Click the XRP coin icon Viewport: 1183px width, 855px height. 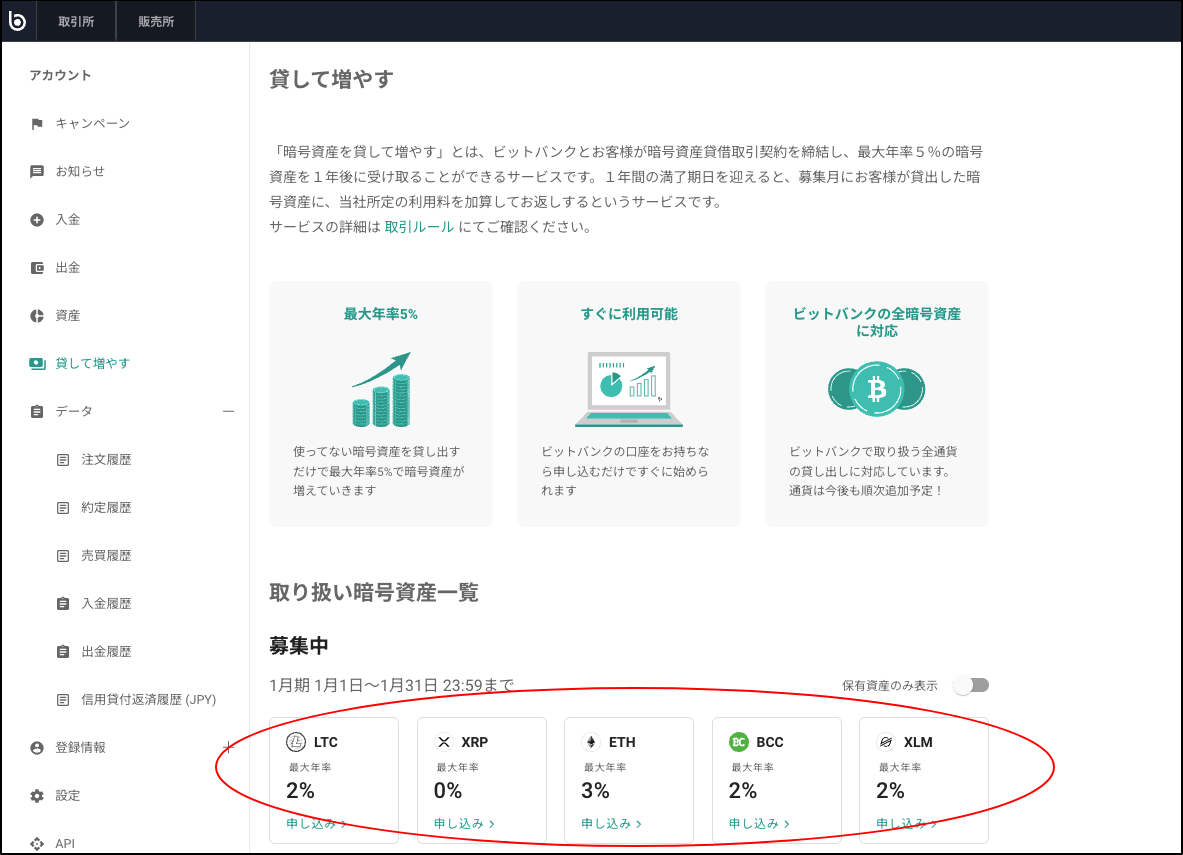(444, 743)
